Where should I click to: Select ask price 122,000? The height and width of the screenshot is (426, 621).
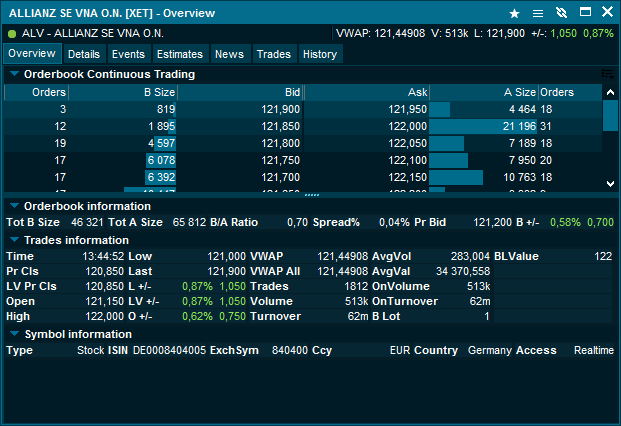click(408, 126)
